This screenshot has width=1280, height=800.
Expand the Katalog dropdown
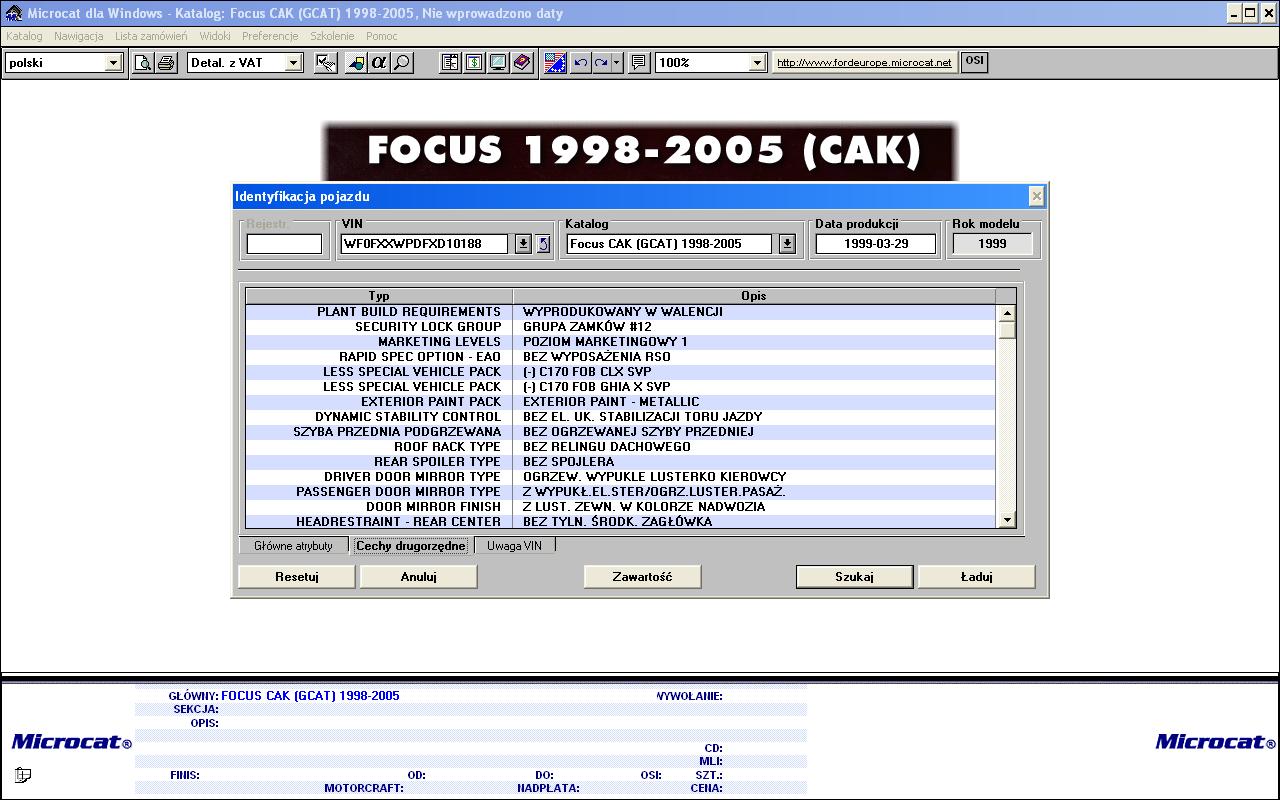click(x=787, y=244)
